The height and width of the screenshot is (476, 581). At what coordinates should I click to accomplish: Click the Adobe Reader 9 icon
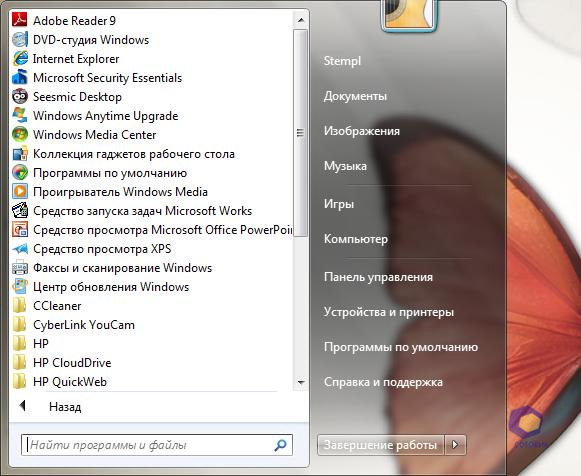[20, 20]
